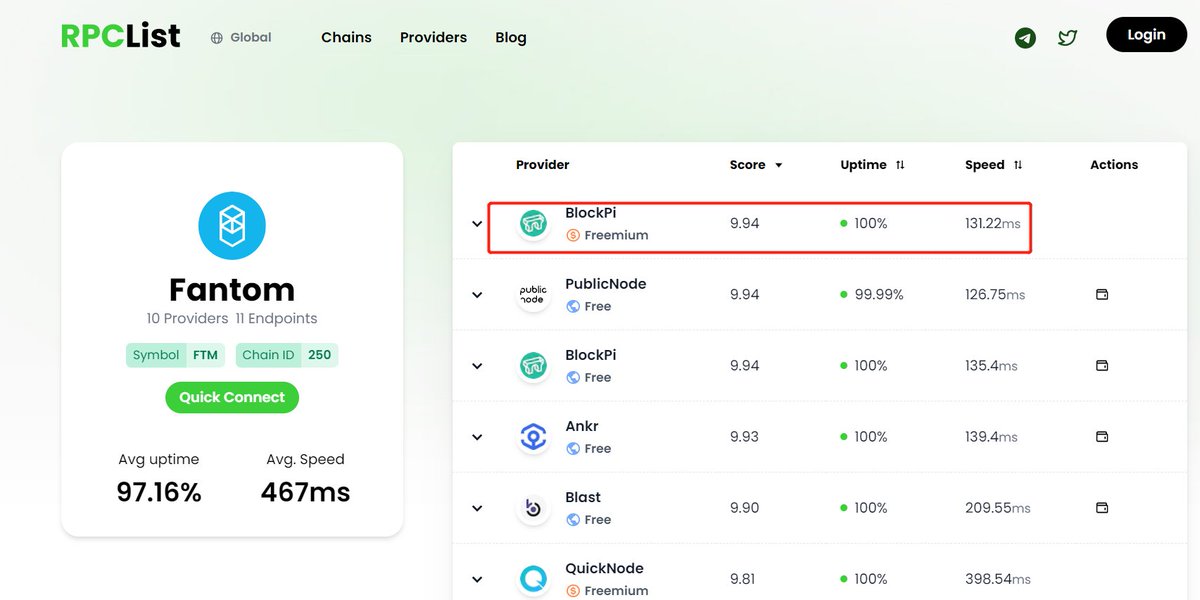Select the QuickNode provider logo

point(533,578)
